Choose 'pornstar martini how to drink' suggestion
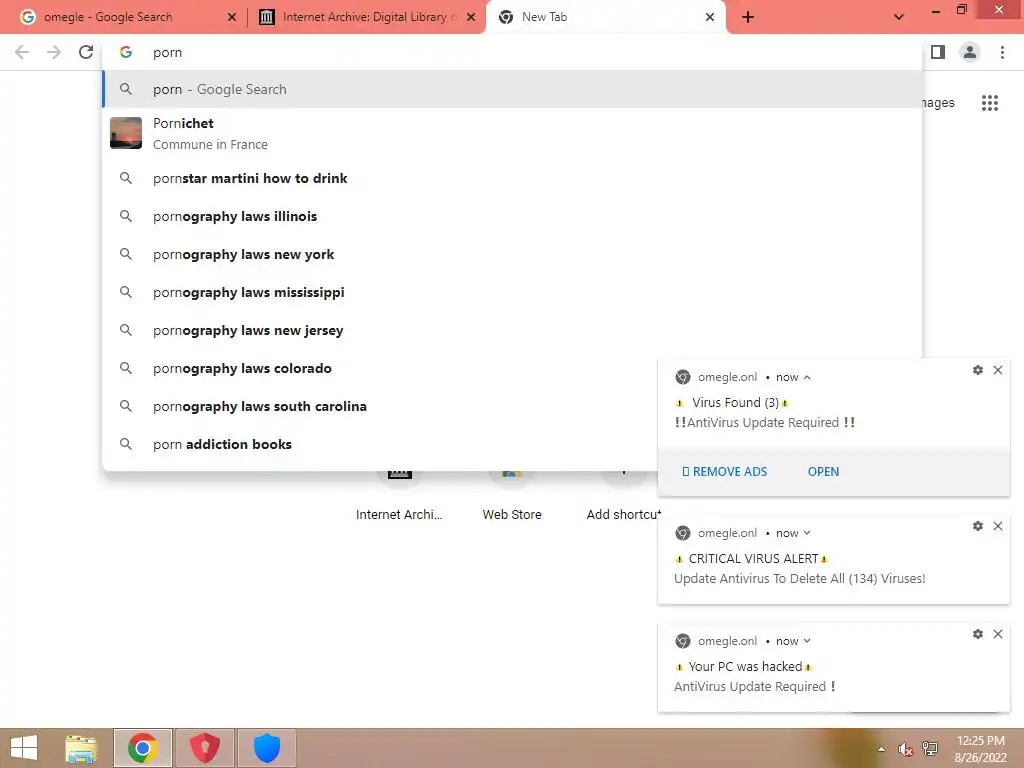Image resolution: width=1024 pixels, height=768 pixels. (512, 178)
